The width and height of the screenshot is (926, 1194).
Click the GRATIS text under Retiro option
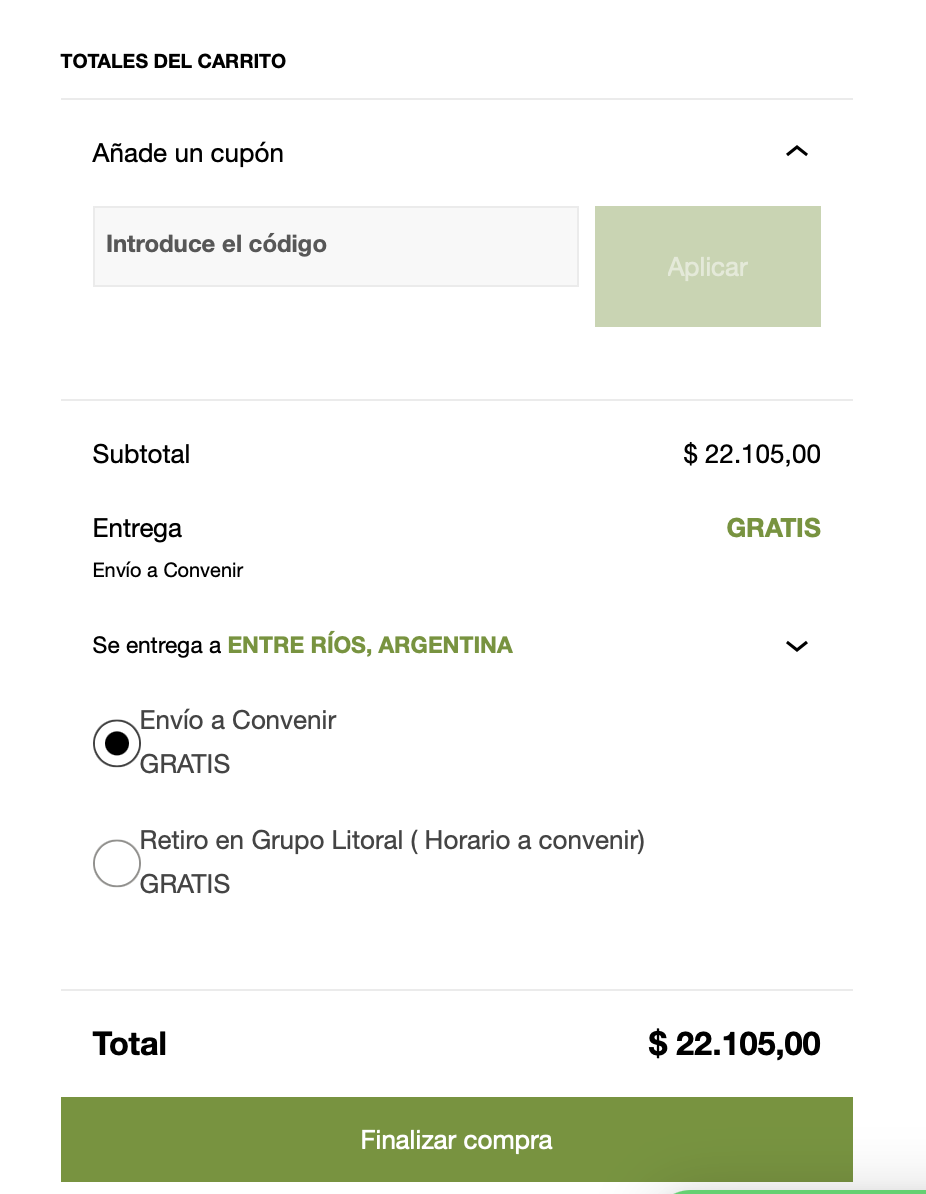coord(185,884)
